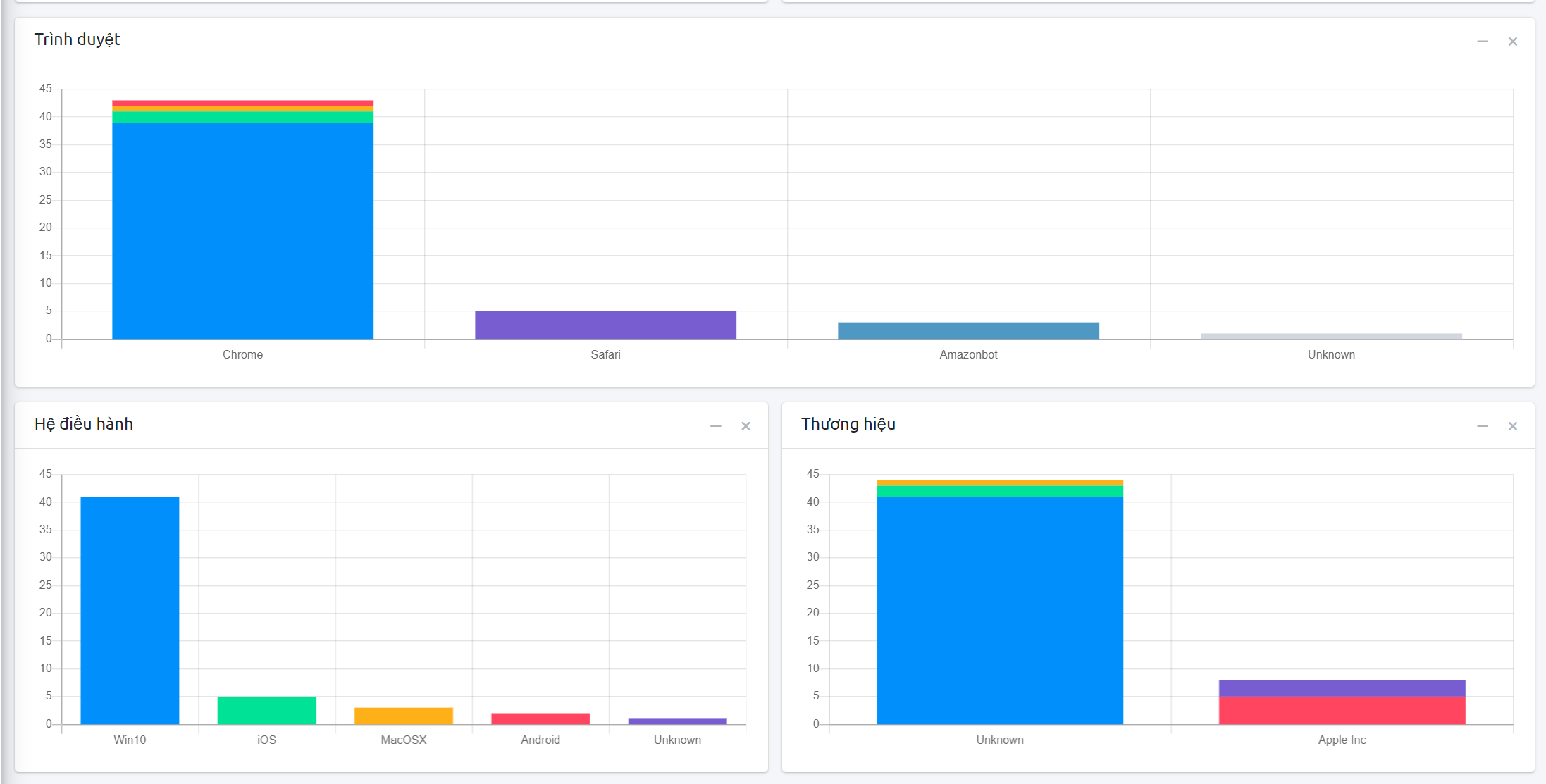Minimize the Thương hiệu panel
The height and width of the screenshot is (784, 1546).
pos(1483,426)
